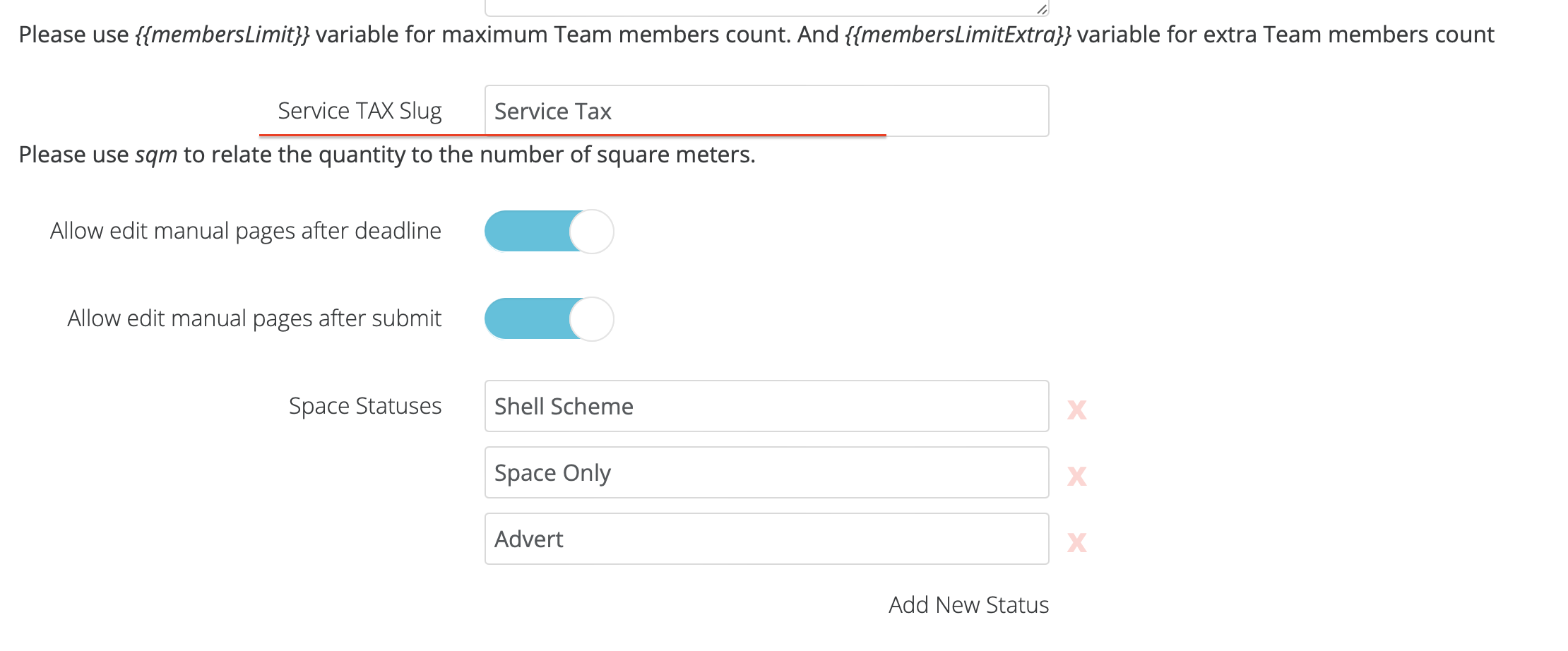Image resolution: width=1568 pixels, height=651 pixels.
Task: Click the after submit setting label
Action: (x=254, y=318)
